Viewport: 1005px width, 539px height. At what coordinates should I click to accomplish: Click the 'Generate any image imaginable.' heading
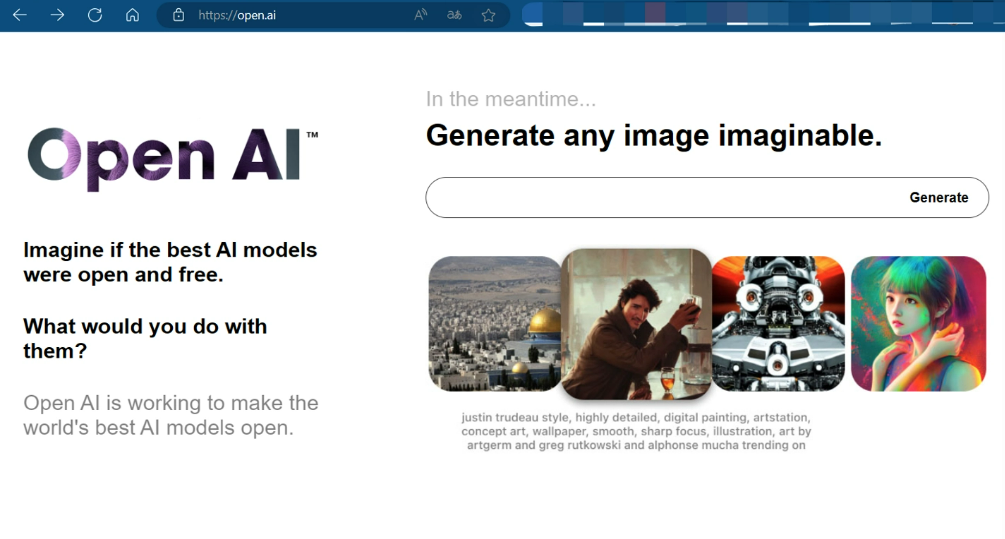pyautogui.click(x=654, y=136)
